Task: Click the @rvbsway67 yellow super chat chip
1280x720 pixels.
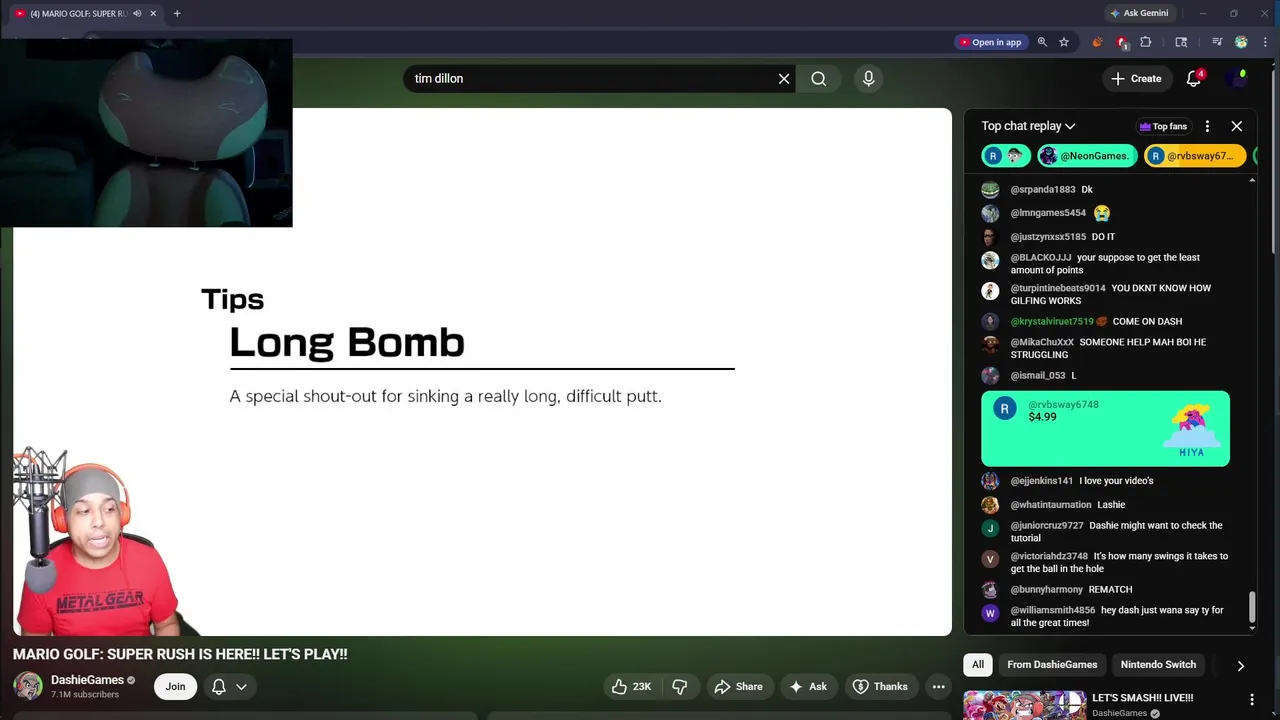Action: [1194, 156]
